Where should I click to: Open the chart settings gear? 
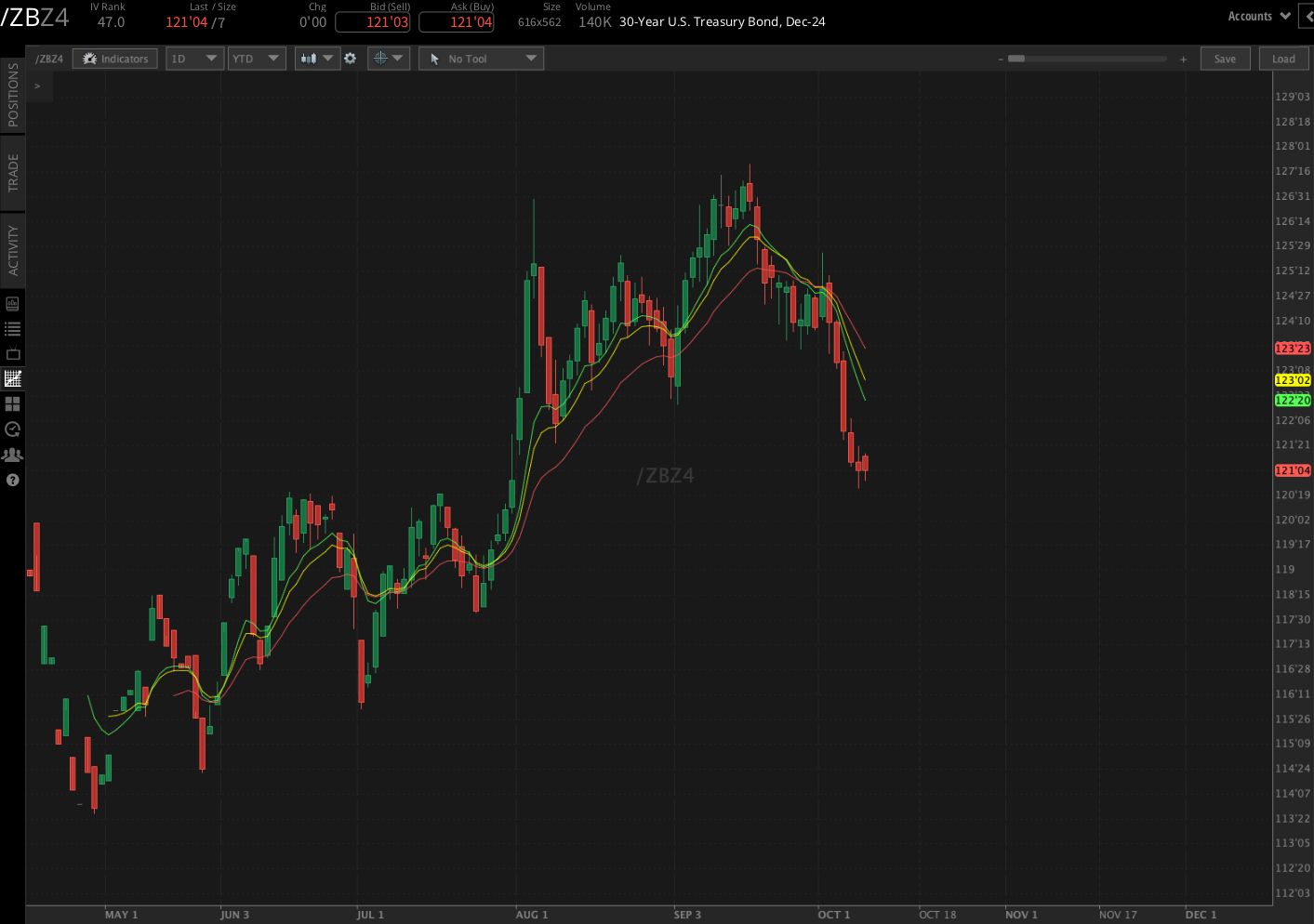point(350,58)
